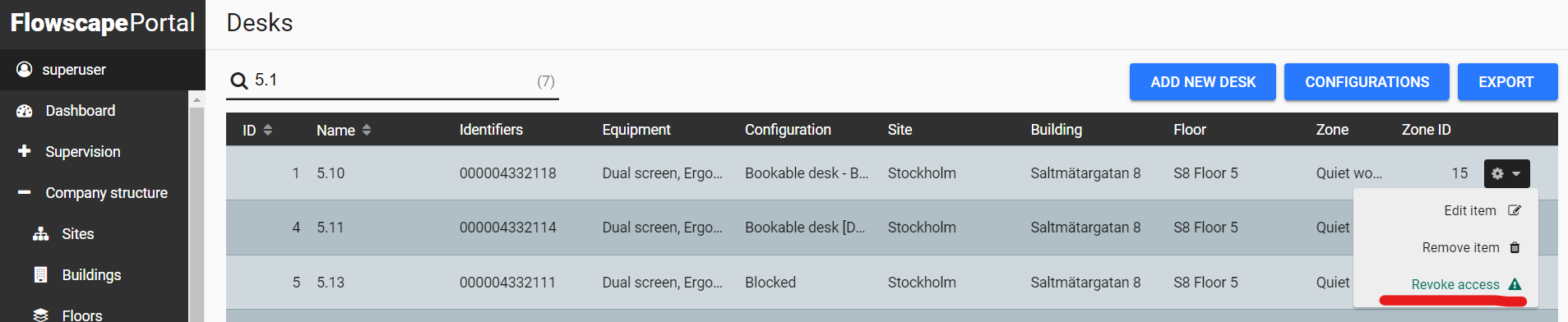The width and height of the screenshot is (1568, 322).
Task: Sort the table by Name column
Action: [344, 130]
